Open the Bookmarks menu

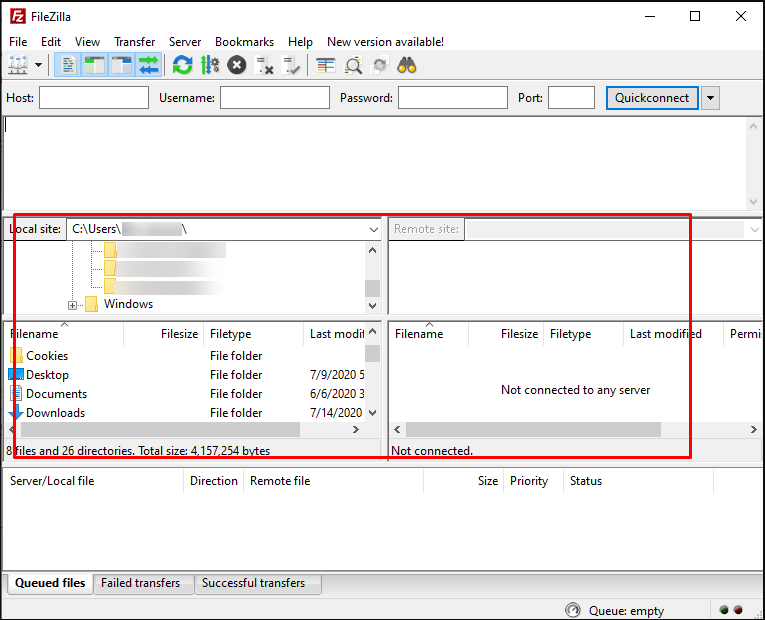pyautogui.click(x=244, y=42)
